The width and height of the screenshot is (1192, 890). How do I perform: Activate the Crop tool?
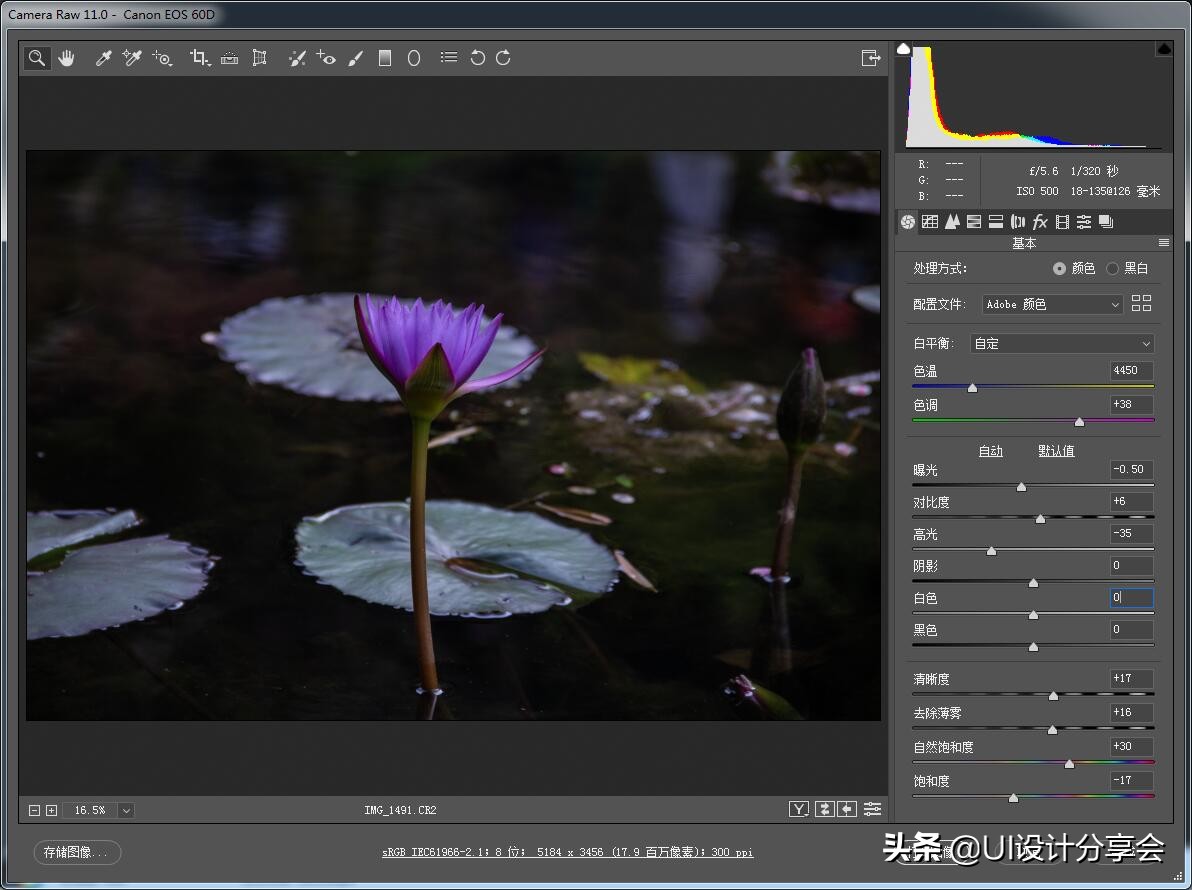tap(199, 58)
